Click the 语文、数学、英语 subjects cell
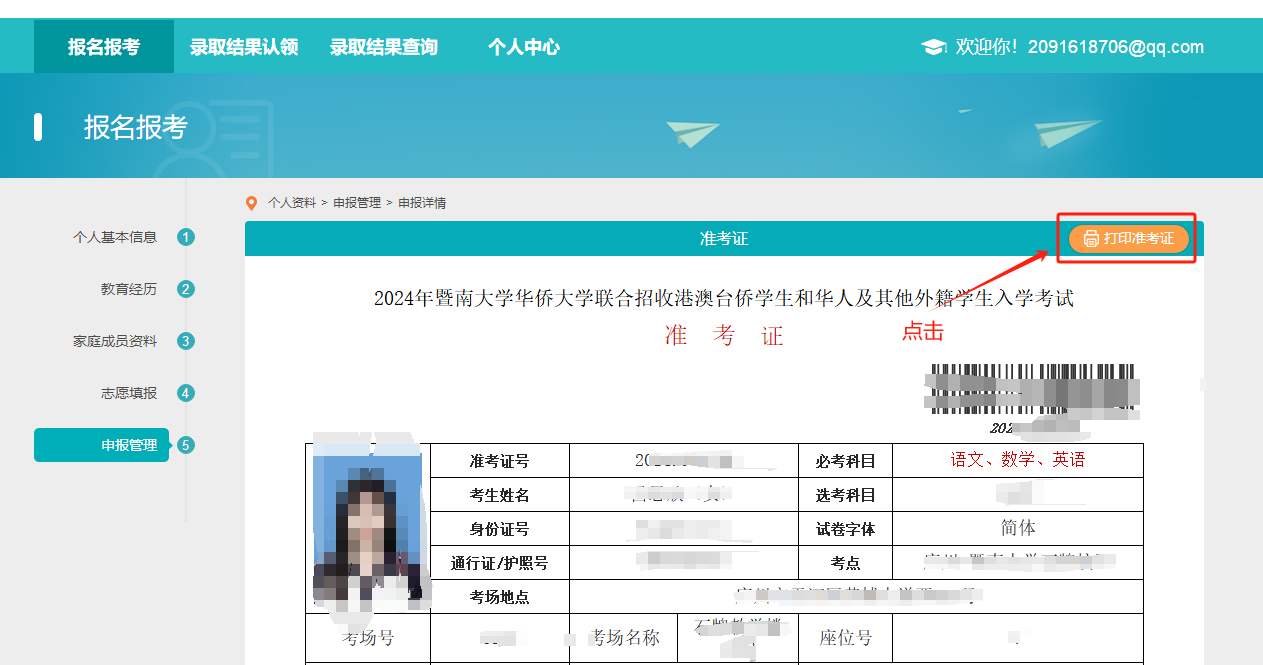The image size is (1263, 665). [x=1018, y=461]
